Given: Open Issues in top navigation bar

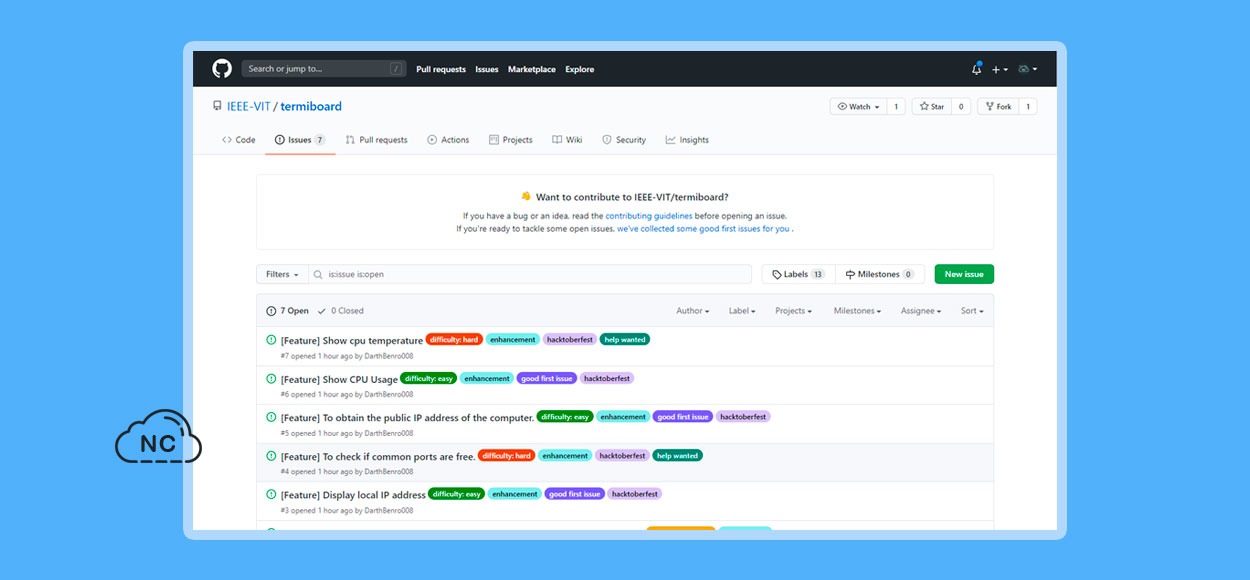Looking at the screenshot, I should point(487,69).
